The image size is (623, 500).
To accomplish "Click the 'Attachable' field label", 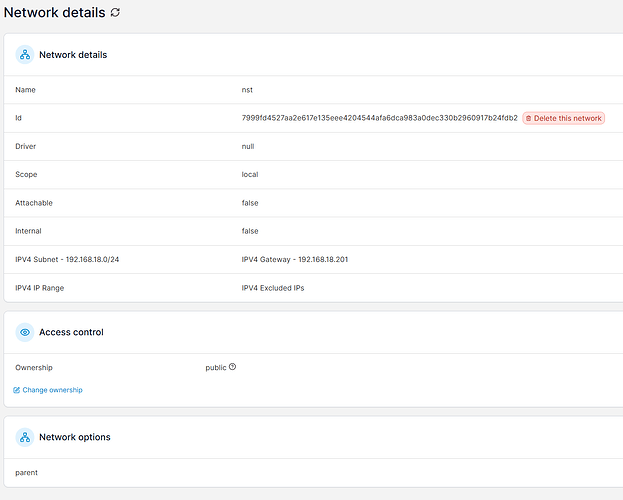I will tap(34, 203).
